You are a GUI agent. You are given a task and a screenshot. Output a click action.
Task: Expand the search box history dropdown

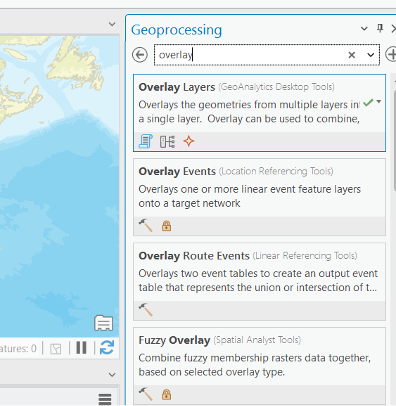point(371,55)
